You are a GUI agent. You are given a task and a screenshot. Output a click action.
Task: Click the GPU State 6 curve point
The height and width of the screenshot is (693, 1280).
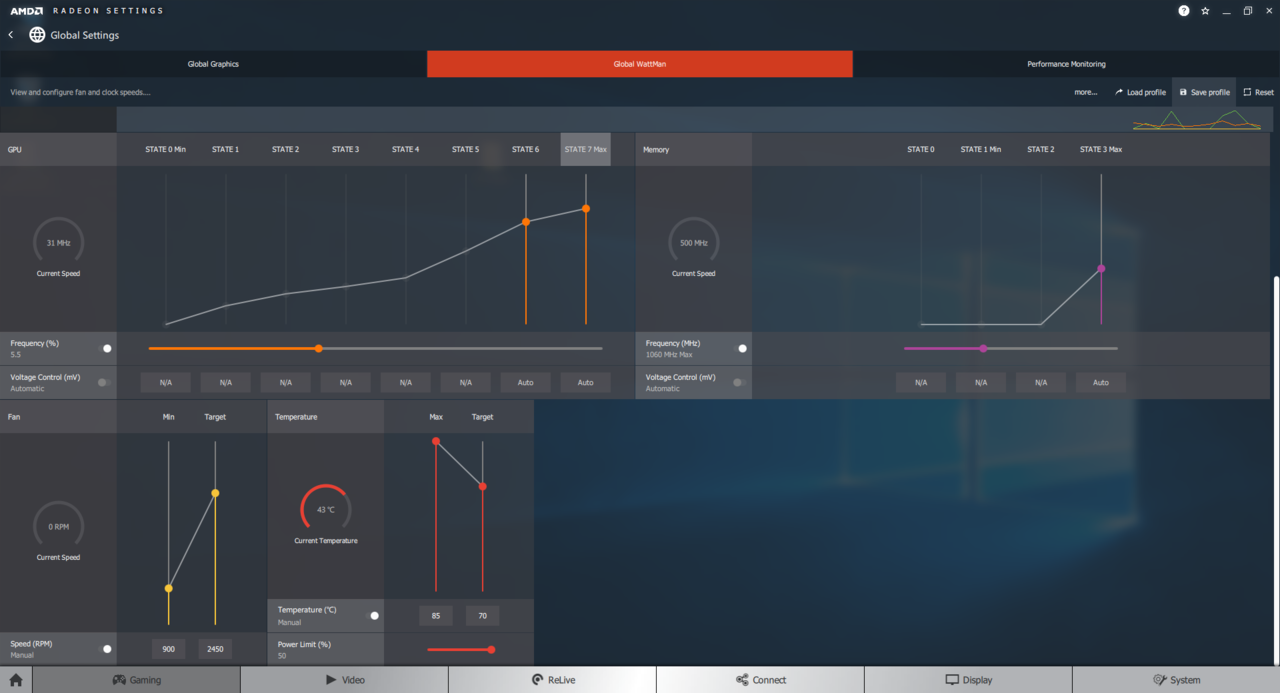tap(526, 222)
